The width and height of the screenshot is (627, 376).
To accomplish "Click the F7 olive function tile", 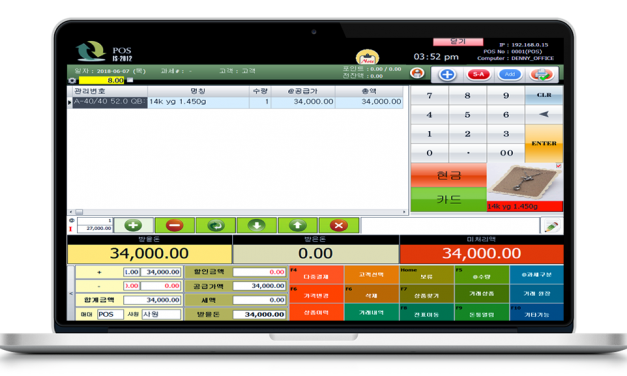I will point(427,294).
